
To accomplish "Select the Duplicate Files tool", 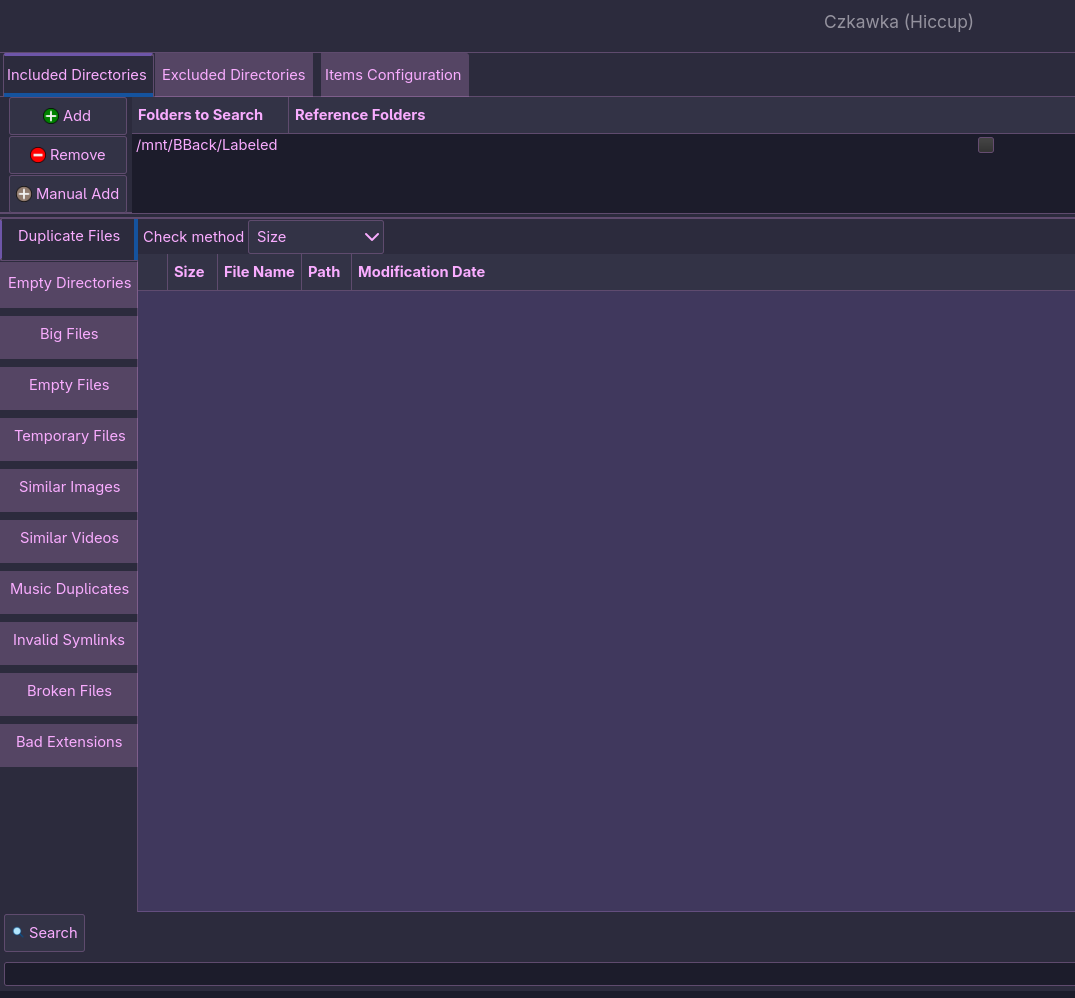I will [x=69, y=236].
